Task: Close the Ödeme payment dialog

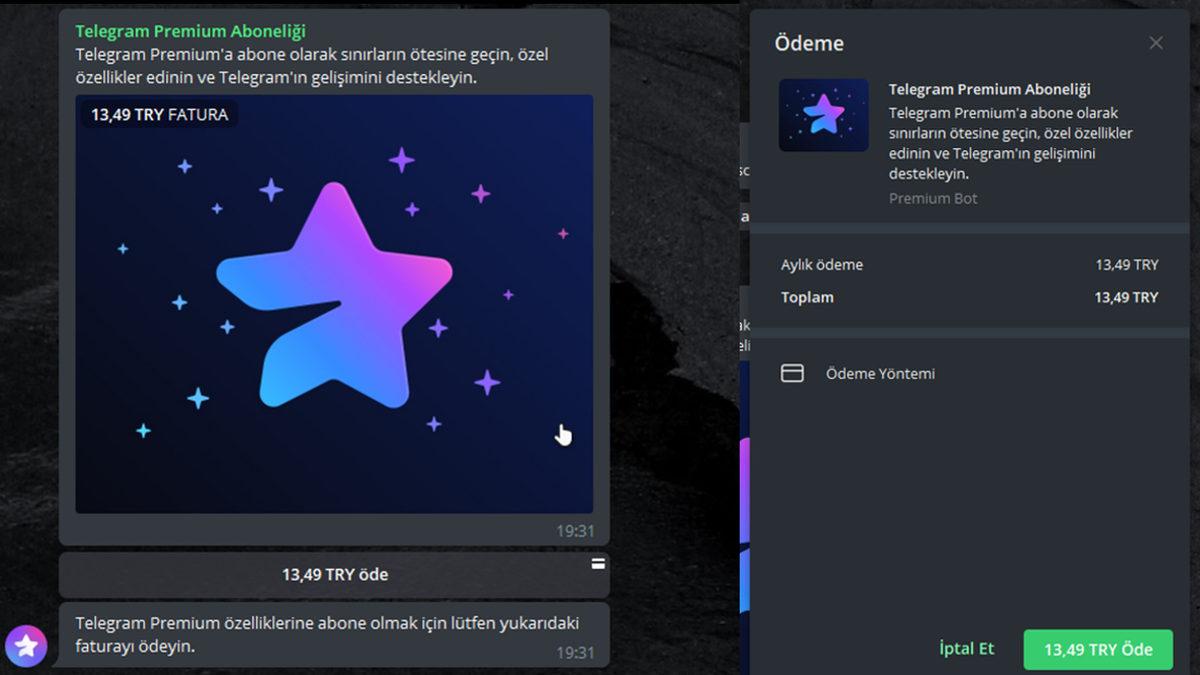Action: tap(1156, 42)
